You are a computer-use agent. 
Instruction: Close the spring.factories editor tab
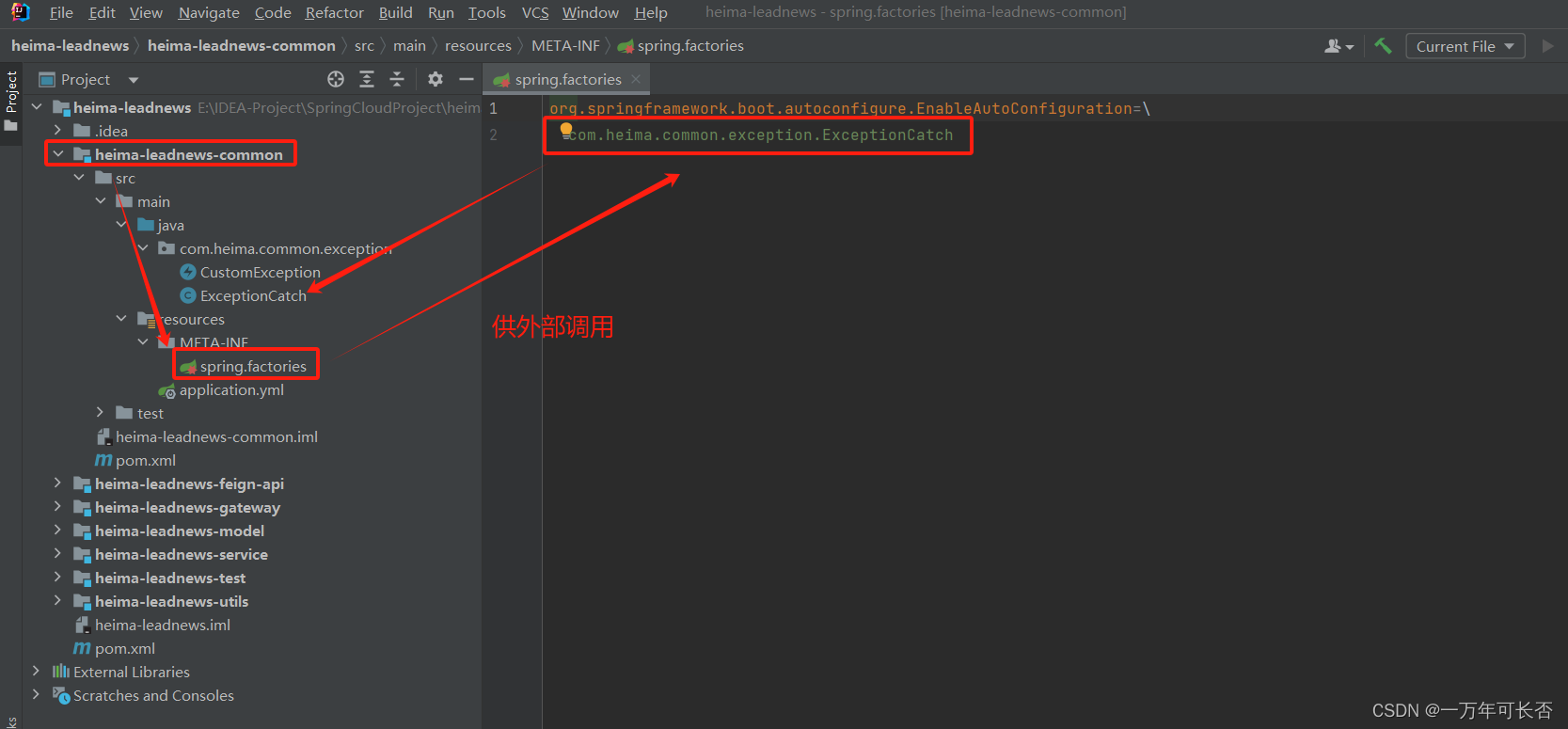(636, 79)
